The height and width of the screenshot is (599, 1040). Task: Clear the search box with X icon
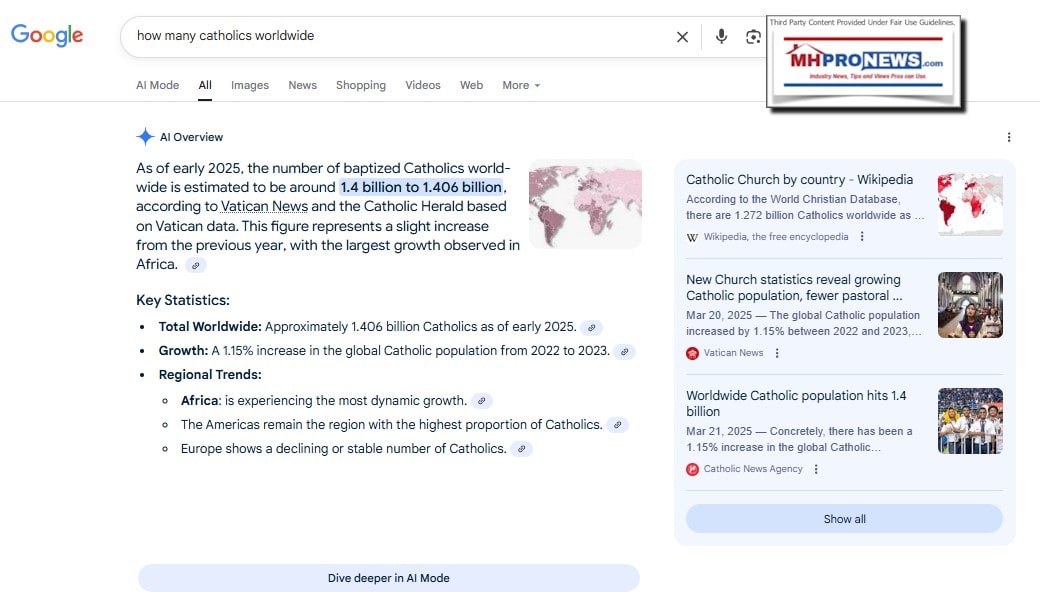(682, 37)
